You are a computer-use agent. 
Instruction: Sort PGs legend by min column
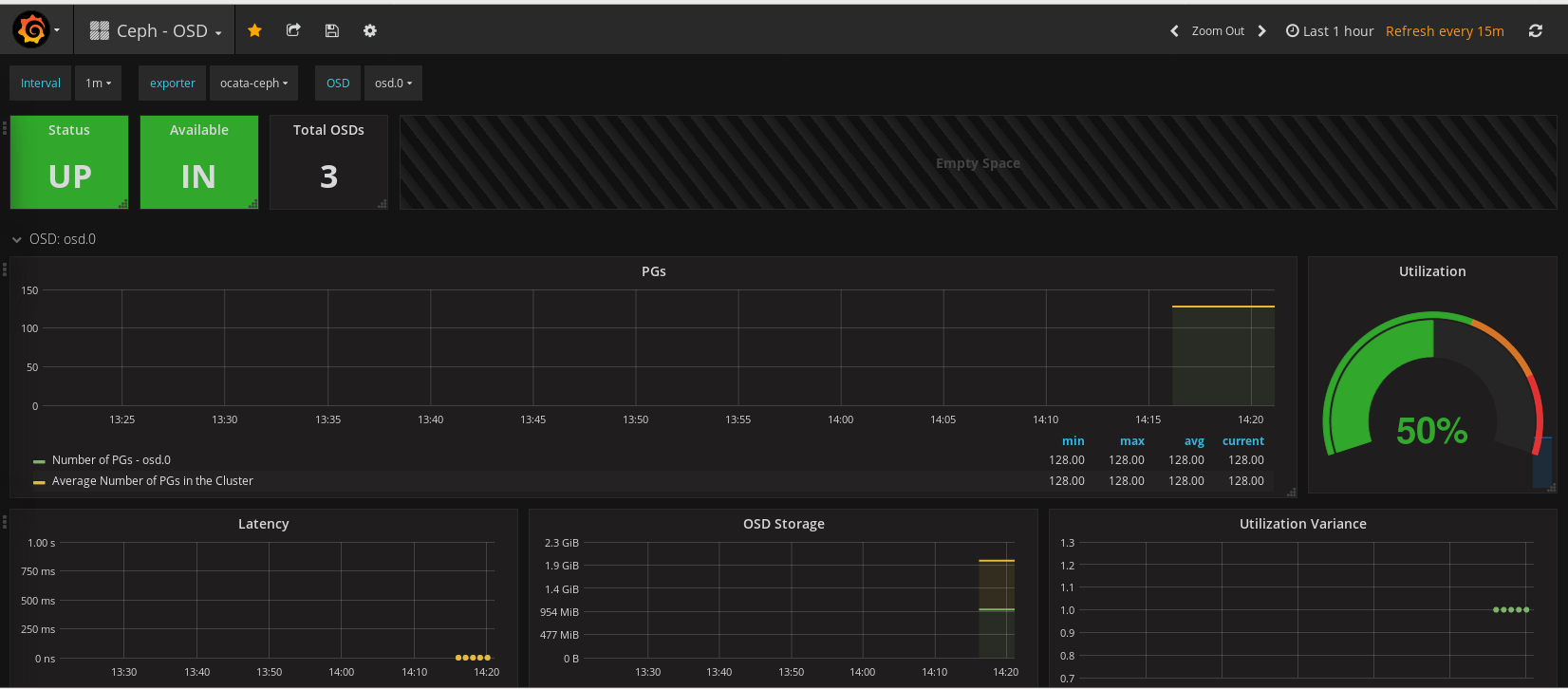click(x=1073, y=441)
